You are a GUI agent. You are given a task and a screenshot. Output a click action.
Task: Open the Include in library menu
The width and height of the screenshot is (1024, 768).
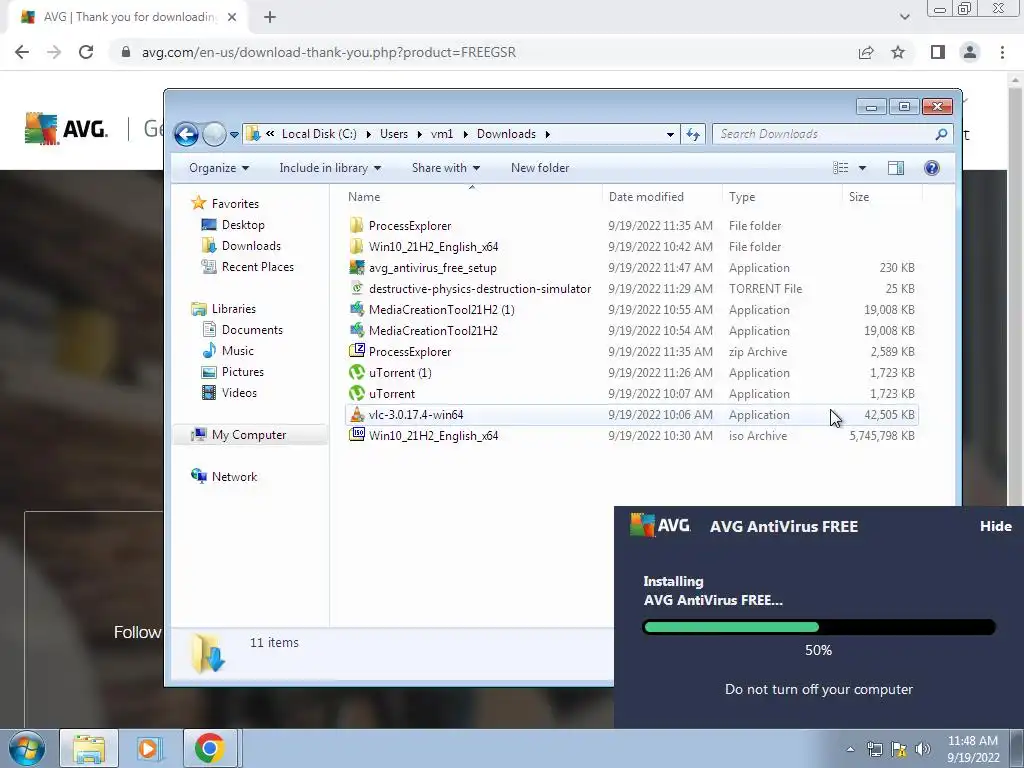click(330, 168)
